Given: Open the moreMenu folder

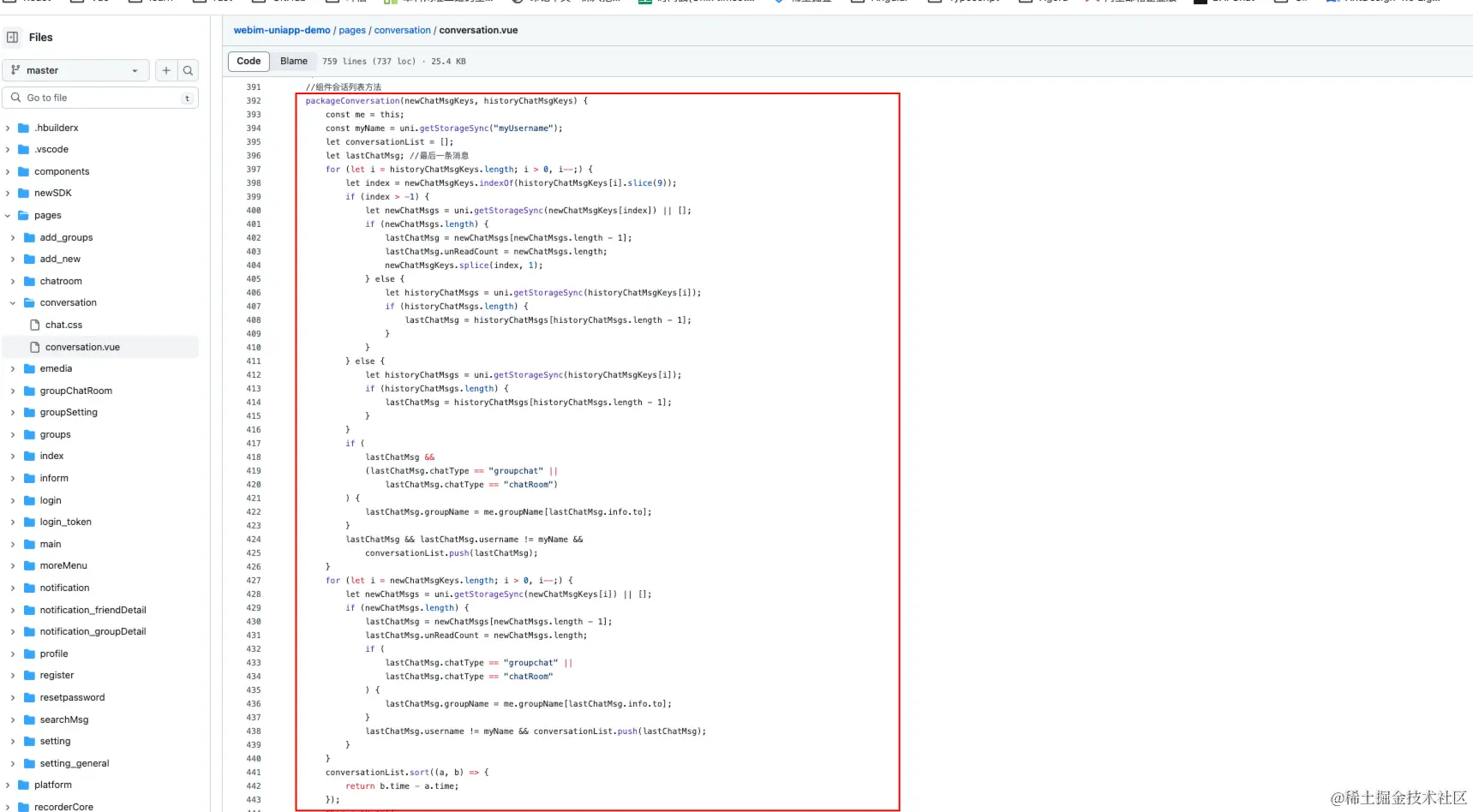Looking at the screenshot, I should click(x=63, y=565).
